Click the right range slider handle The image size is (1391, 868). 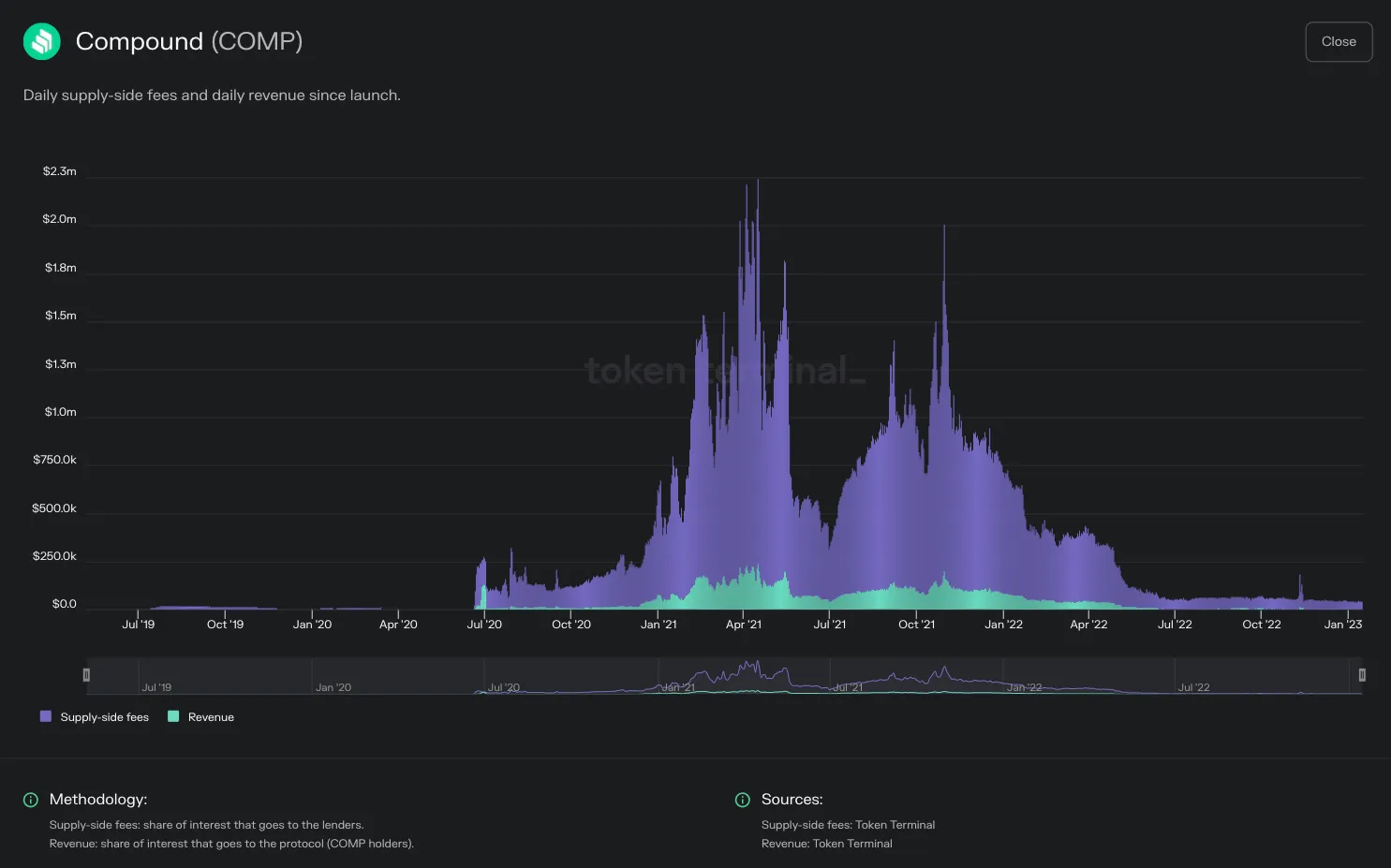(1362, 674)
